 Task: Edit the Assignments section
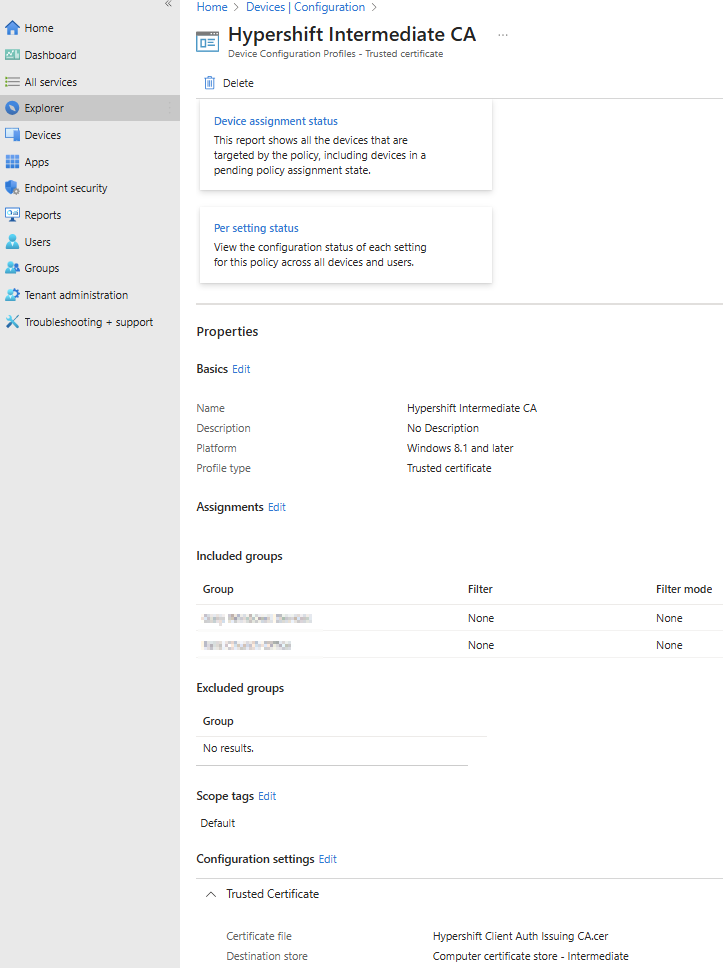(x=277, y=507)
